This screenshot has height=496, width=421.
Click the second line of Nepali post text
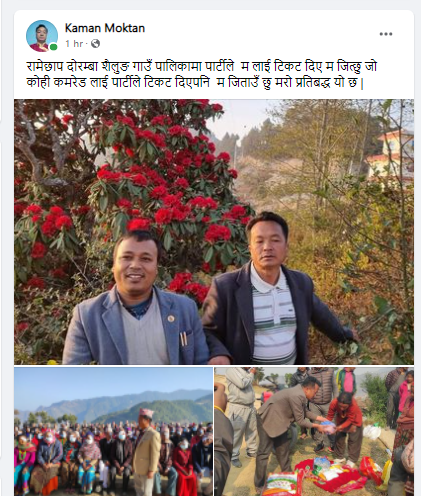click(x=195, y=83)
